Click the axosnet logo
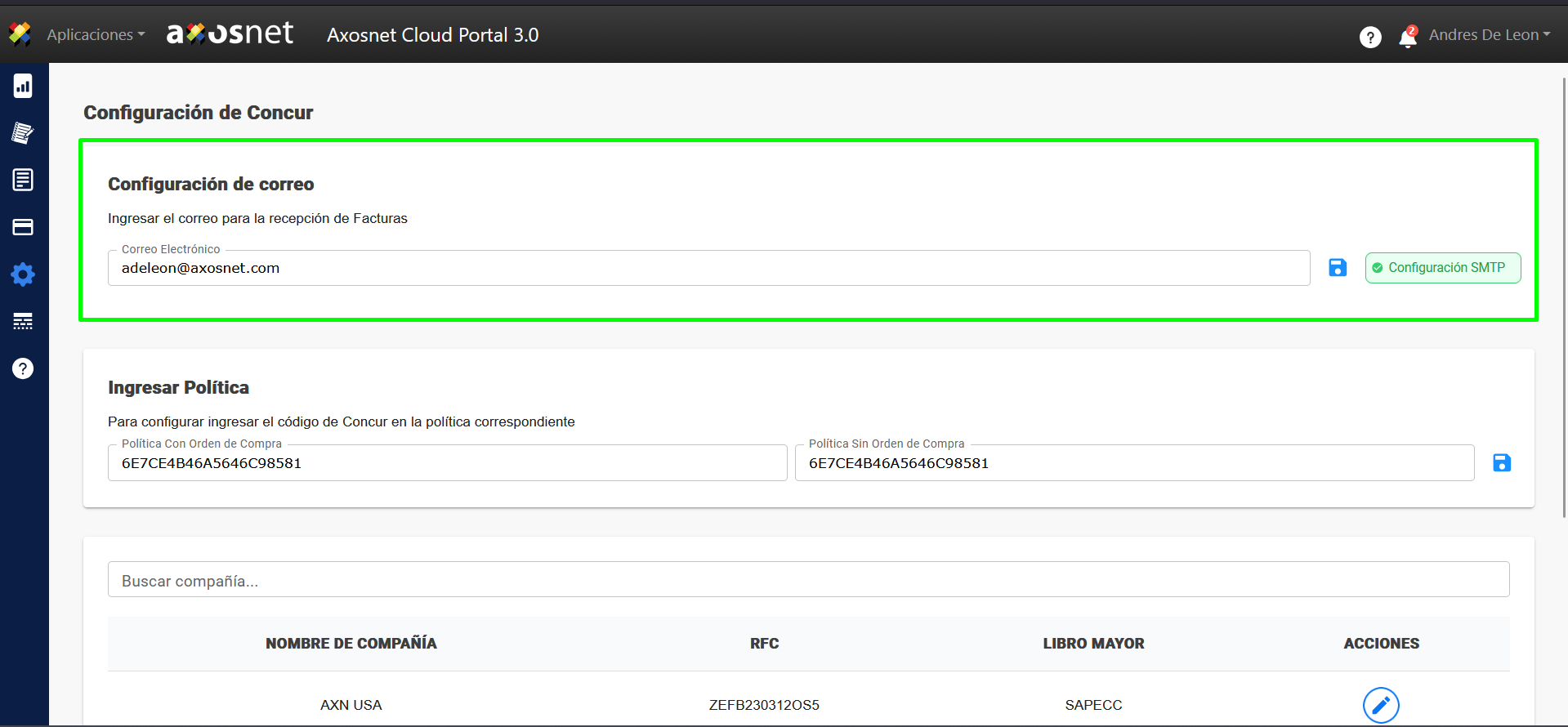 [230, 33]
